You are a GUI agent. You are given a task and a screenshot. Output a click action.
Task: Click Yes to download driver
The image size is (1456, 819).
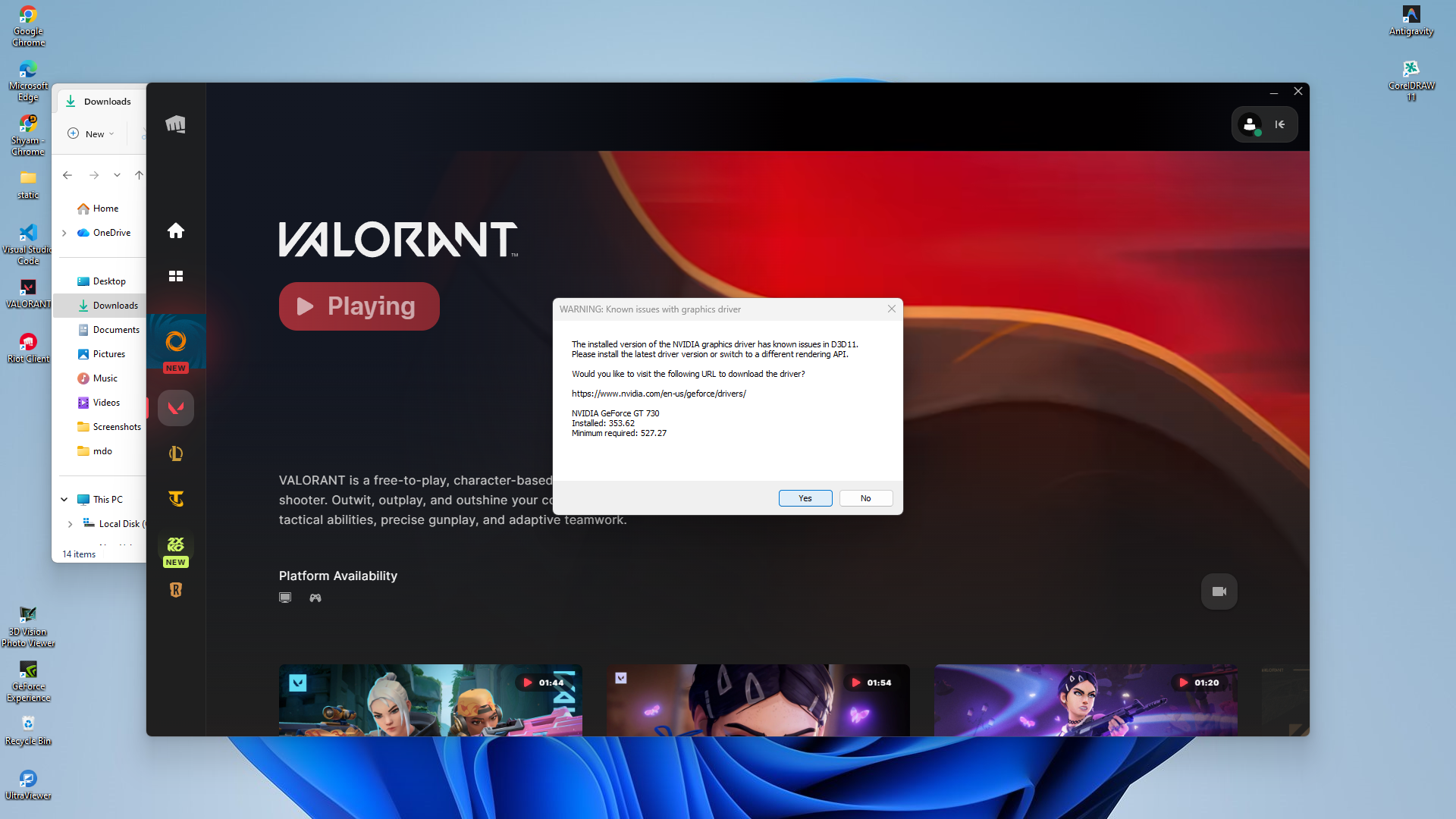coord(805,498)
